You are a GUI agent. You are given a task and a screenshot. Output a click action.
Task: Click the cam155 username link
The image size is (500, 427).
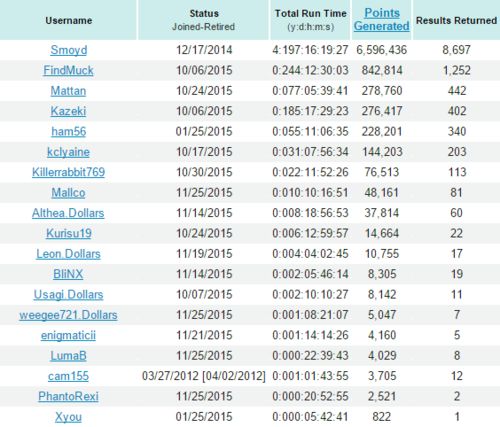point(68,376)
